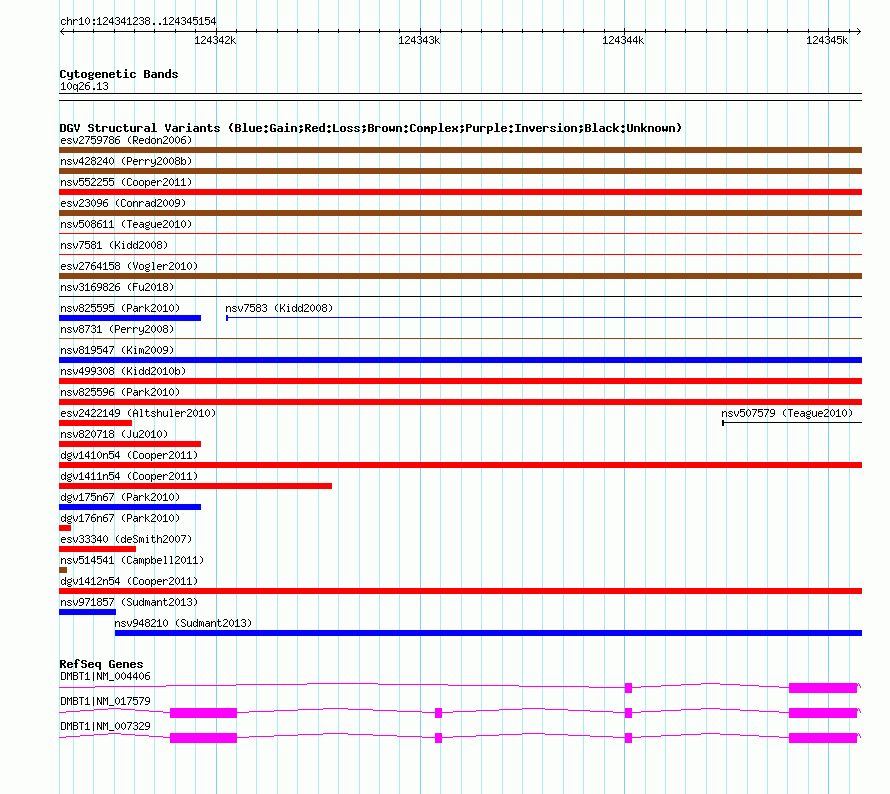This screenshot has height=794, width=890.
Task: Open the nsv552255 (Cooper2011) variant
Action: [126, 182]
